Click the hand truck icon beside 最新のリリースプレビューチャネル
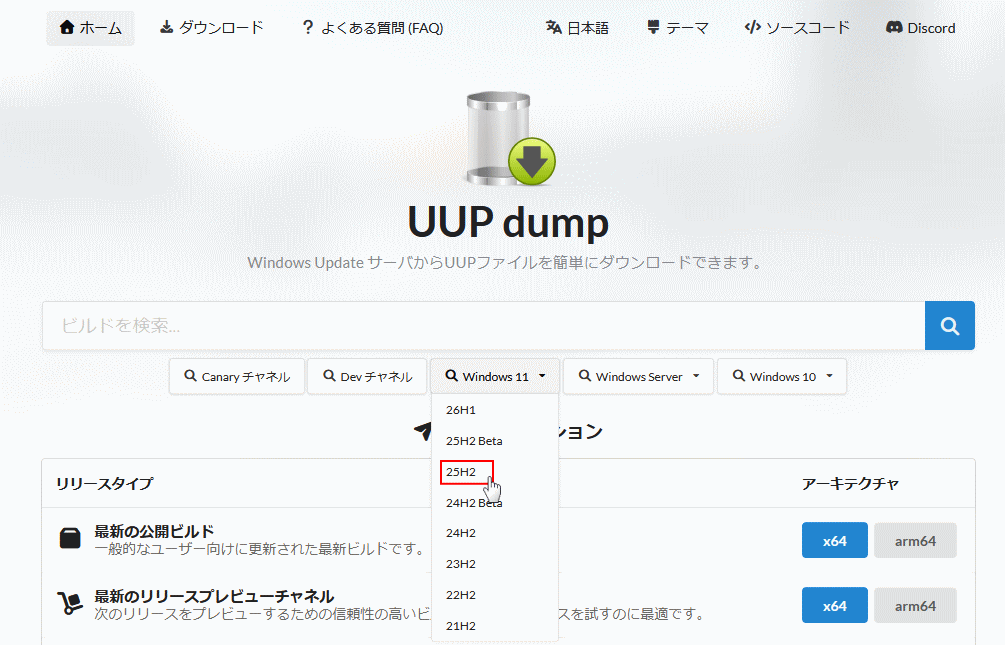This screenshot has height=645, width=1005. click(x=70, y=603)
